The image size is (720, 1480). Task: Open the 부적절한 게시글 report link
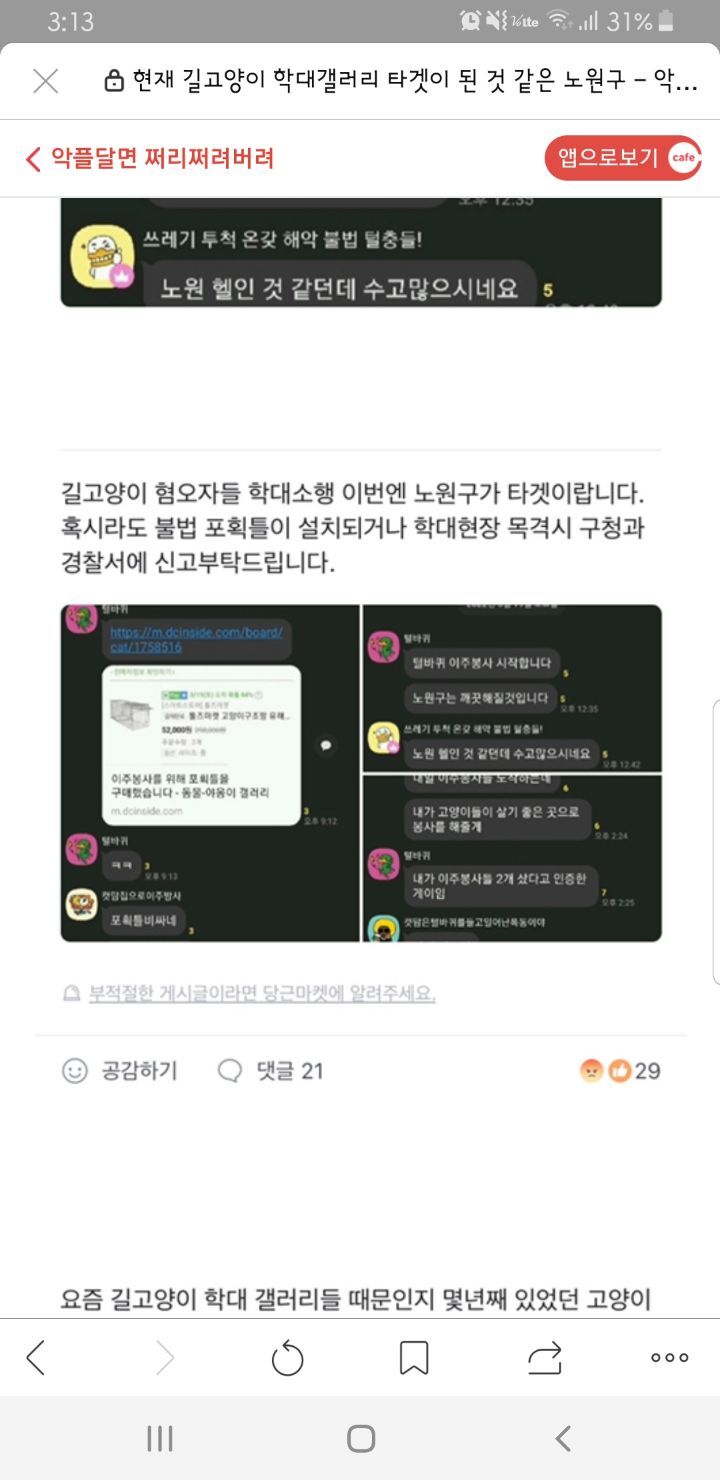(x=261, y=994)
